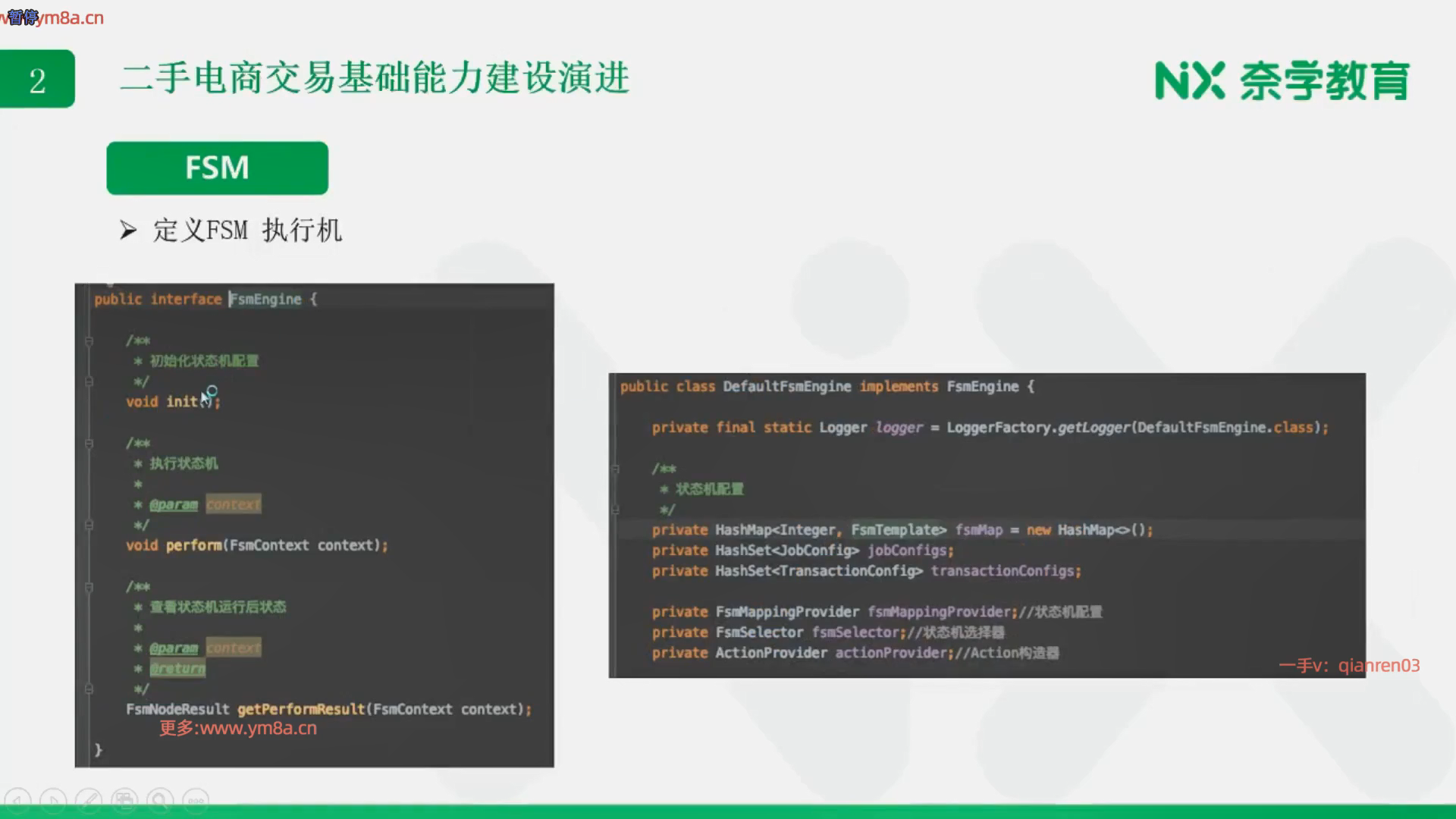
Task: Activate the zoom magnifier slideshow tool
Action: [x=160, y=800]
